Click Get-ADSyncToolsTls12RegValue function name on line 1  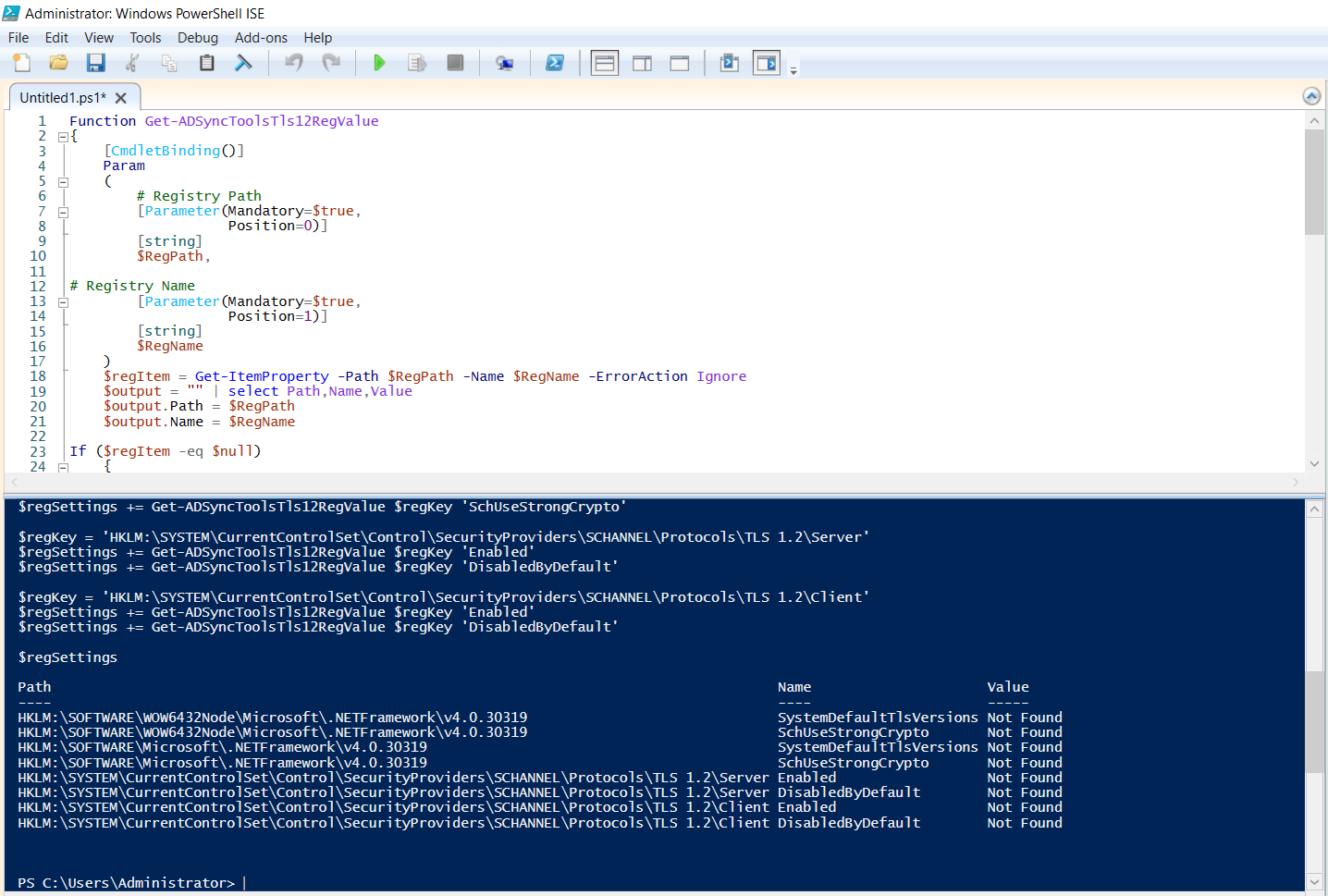tap(262, 121)
